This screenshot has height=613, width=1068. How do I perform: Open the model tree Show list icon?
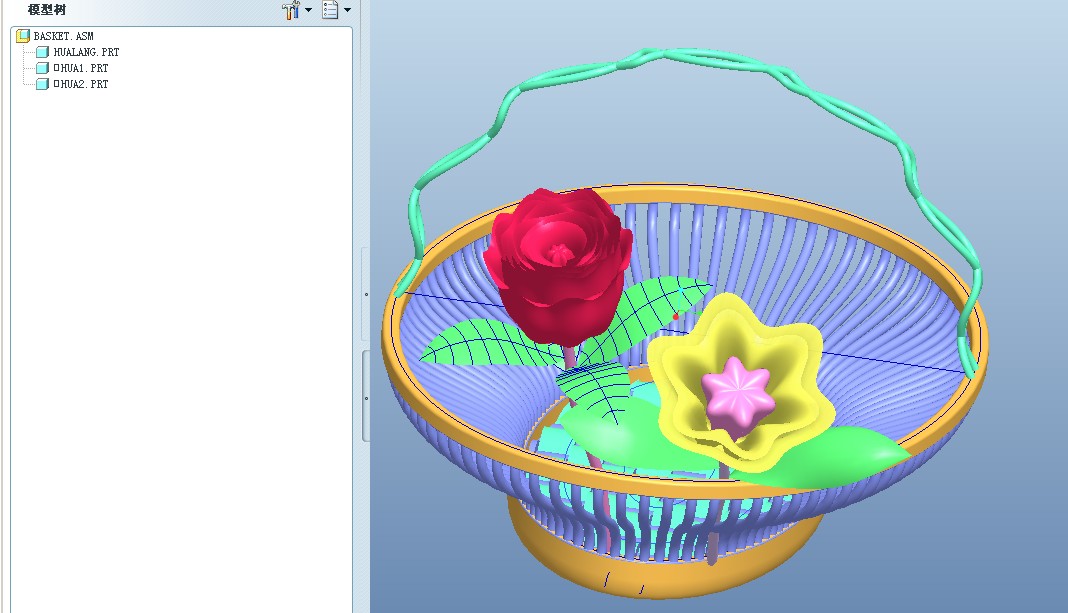pos(330,10)
